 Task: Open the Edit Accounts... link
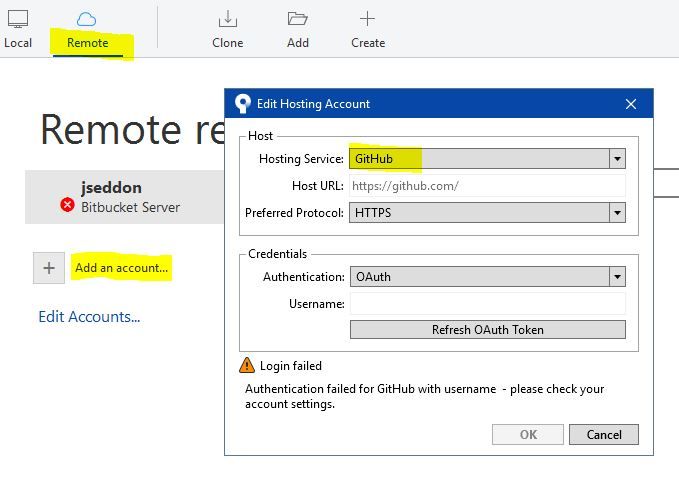tap(89, 317)
